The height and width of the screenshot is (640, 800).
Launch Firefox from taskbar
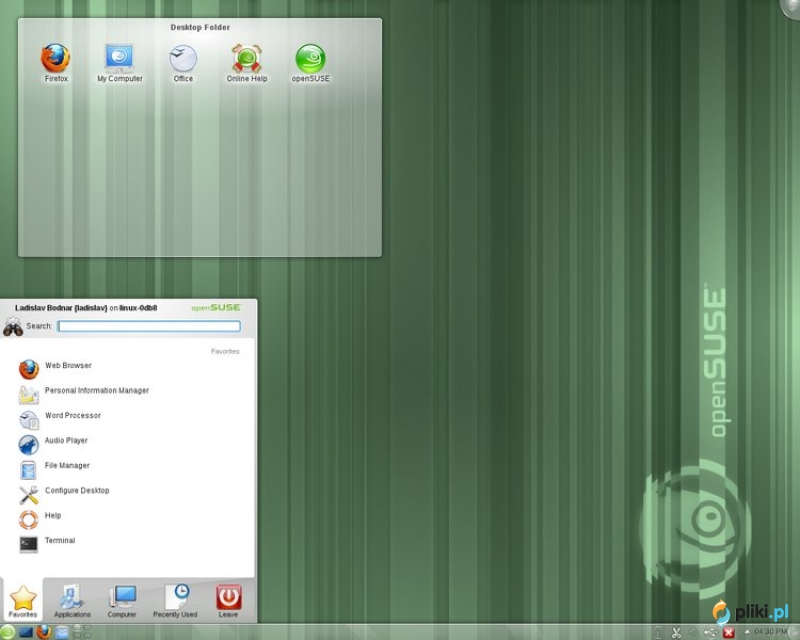44,632
